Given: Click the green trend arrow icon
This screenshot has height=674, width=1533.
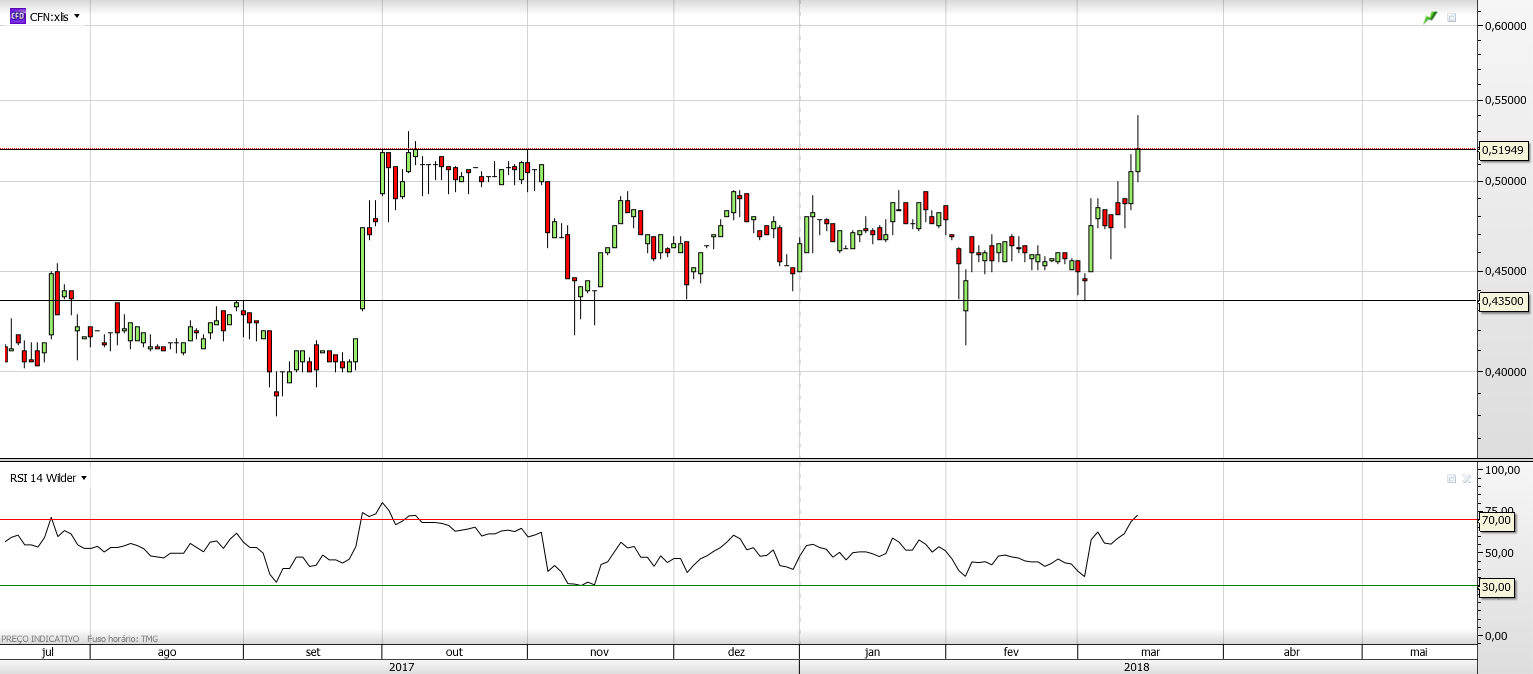Looking at the screenshot, I should (x=1431, y=17).
